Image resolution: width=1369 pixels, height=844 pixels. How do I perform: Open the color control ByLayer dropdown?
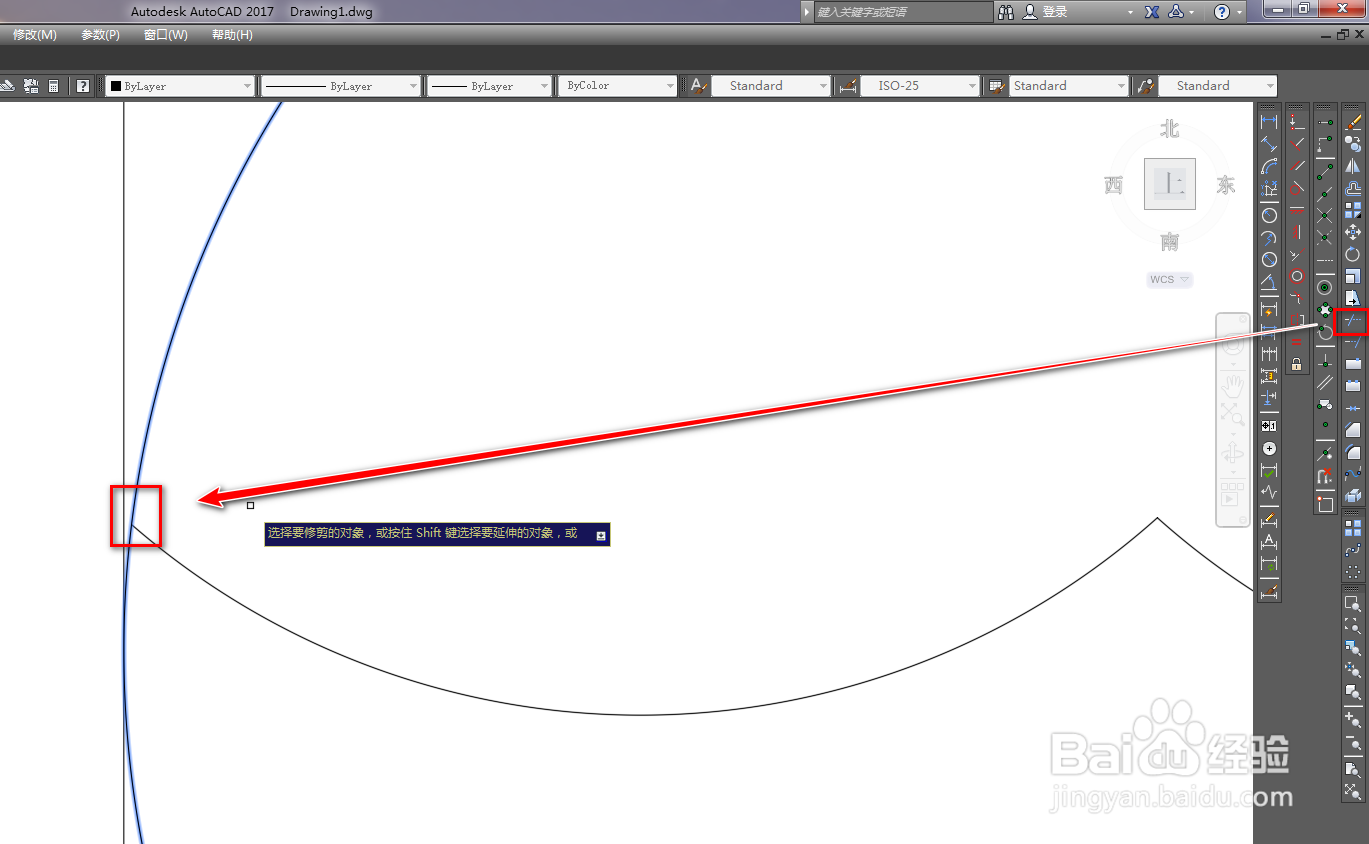(180, 86)
